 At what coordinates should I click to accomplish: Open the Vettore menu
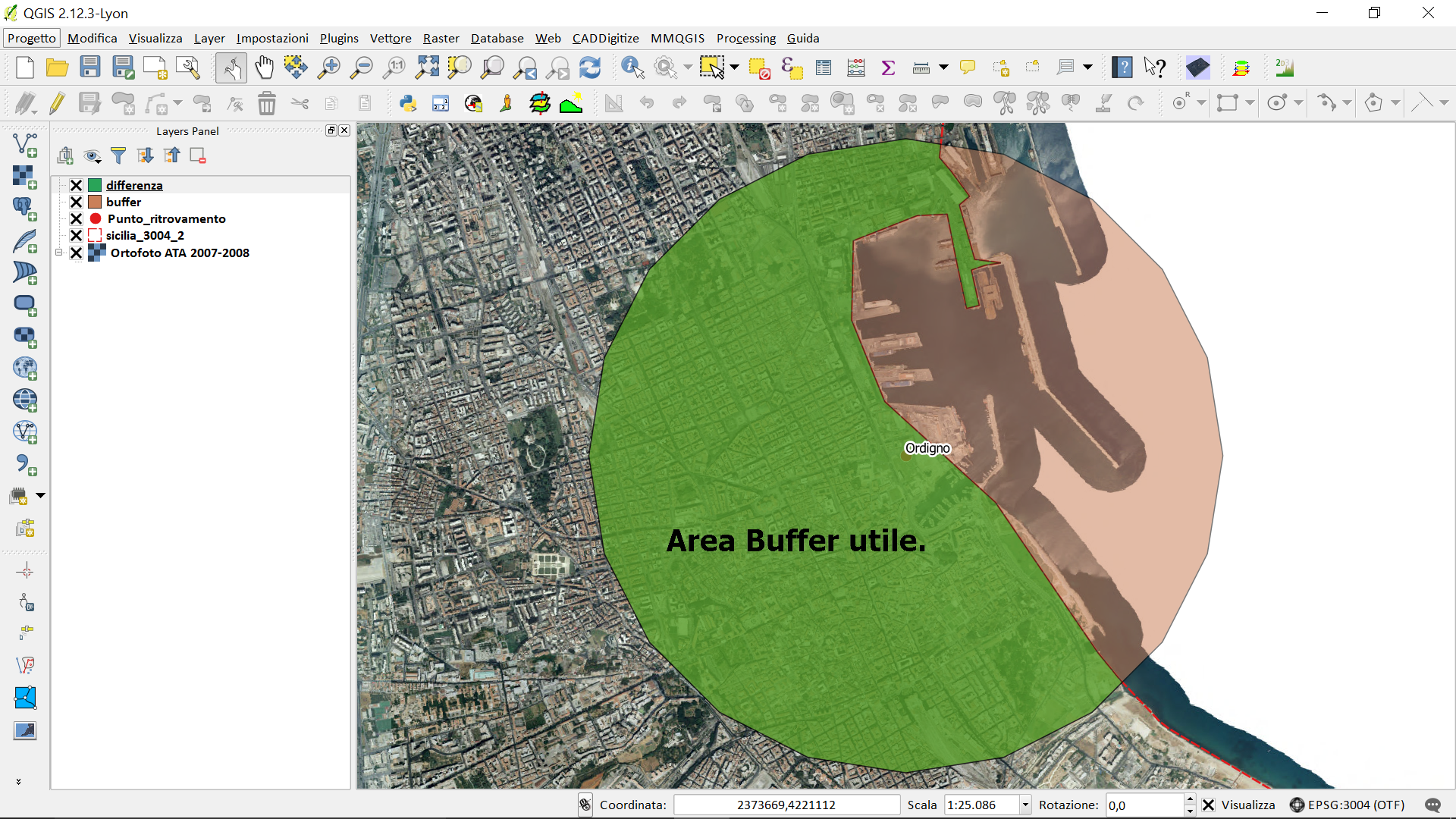click(x=390, y=38)
